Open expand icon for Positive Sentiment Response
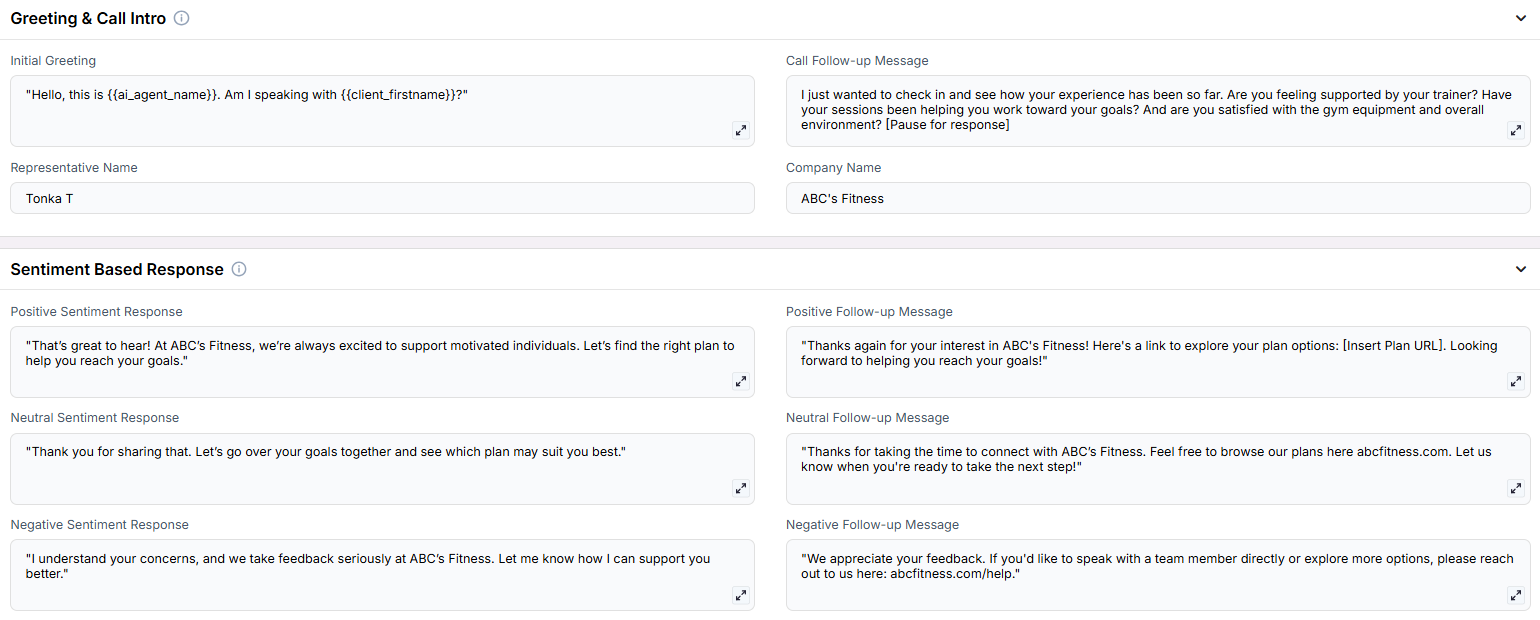 pos(741,381)
